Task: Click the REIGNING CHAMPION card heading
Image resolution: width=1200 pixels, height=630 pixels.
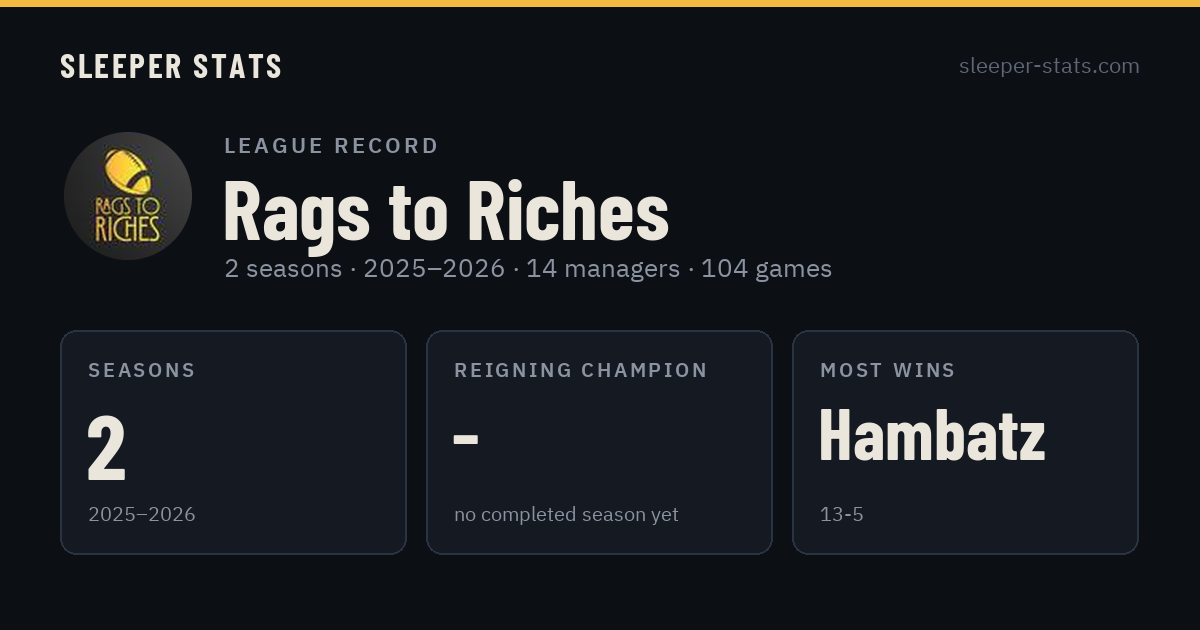Action: (x=581, y=370)
